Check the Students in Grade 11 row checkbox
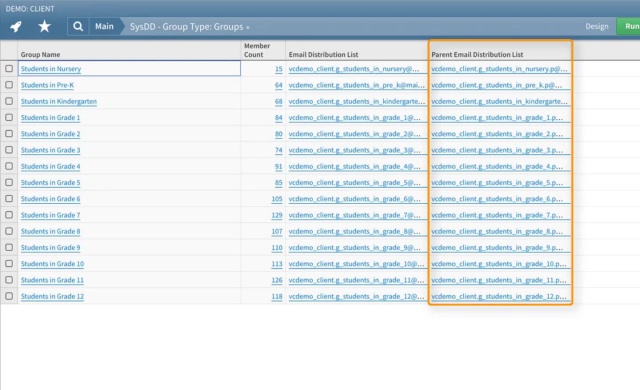The height and width of the screenshot is (390, 640). pyautogui.click(x=9, y=280)
